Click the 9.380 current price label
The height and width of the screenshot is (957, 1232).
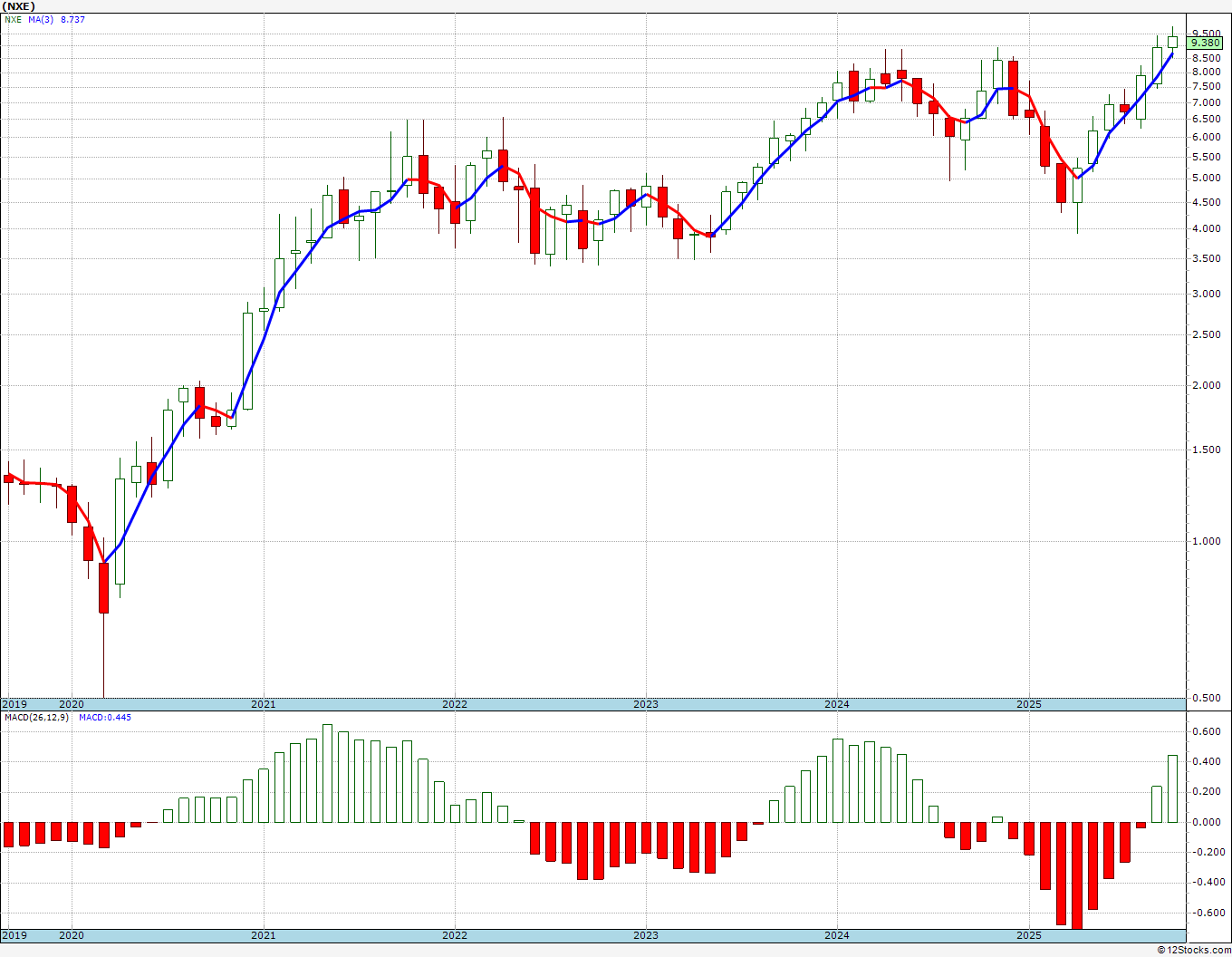pos(1206,43)
